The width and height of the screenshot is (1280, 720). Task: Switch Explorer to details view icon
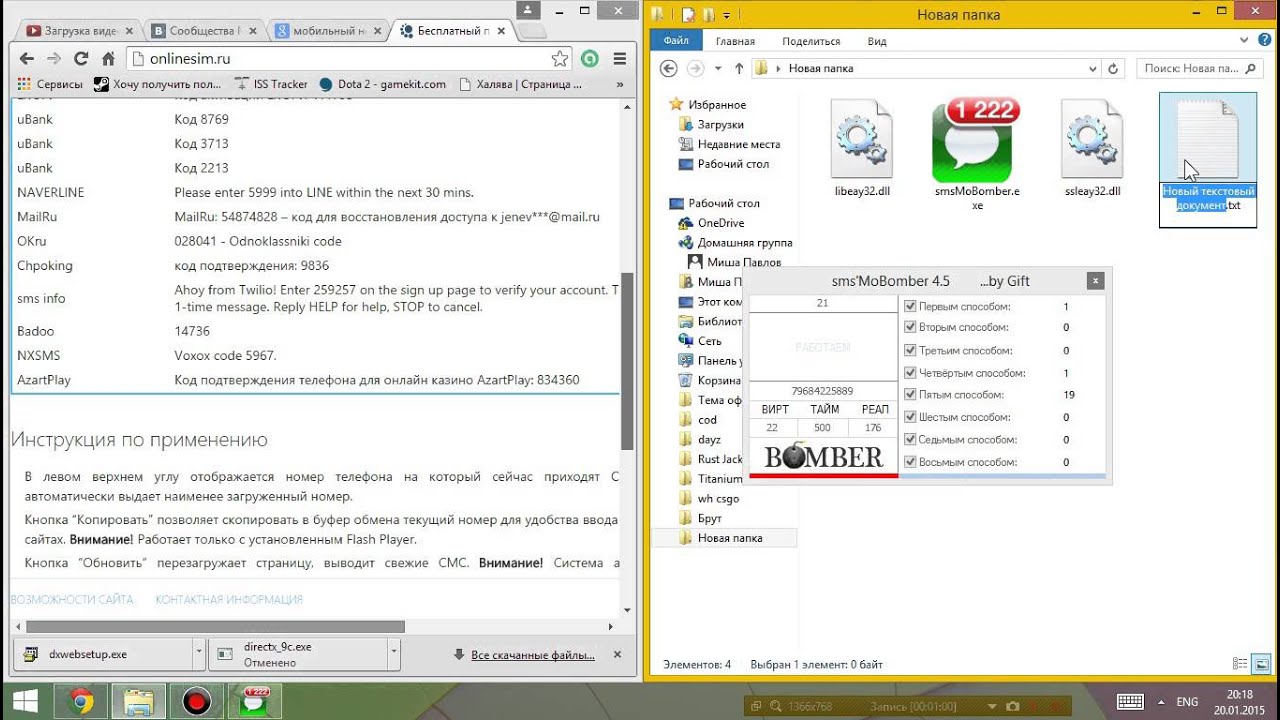[x=1240, y=664]
